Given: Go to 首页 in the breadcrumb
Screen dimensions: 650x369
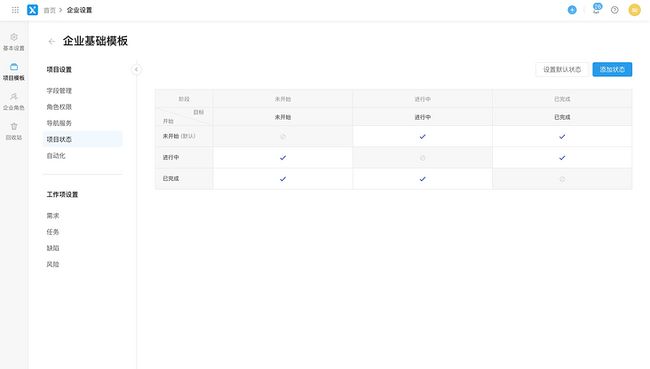Looking at the screenshot, I should [49, 10].
